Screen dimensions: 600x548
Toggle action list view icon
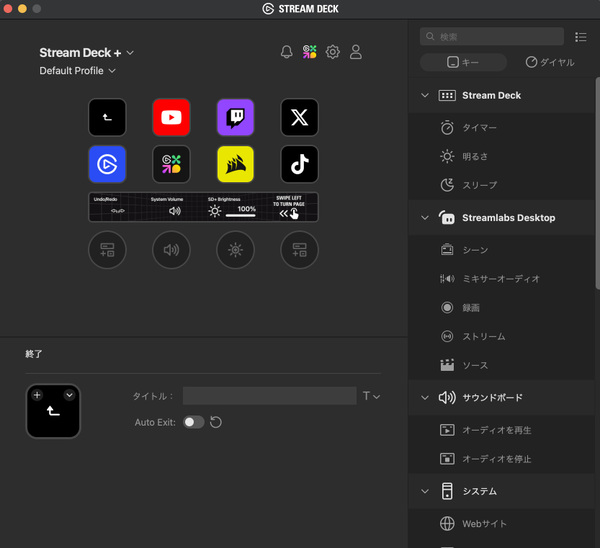click(580, 37)
